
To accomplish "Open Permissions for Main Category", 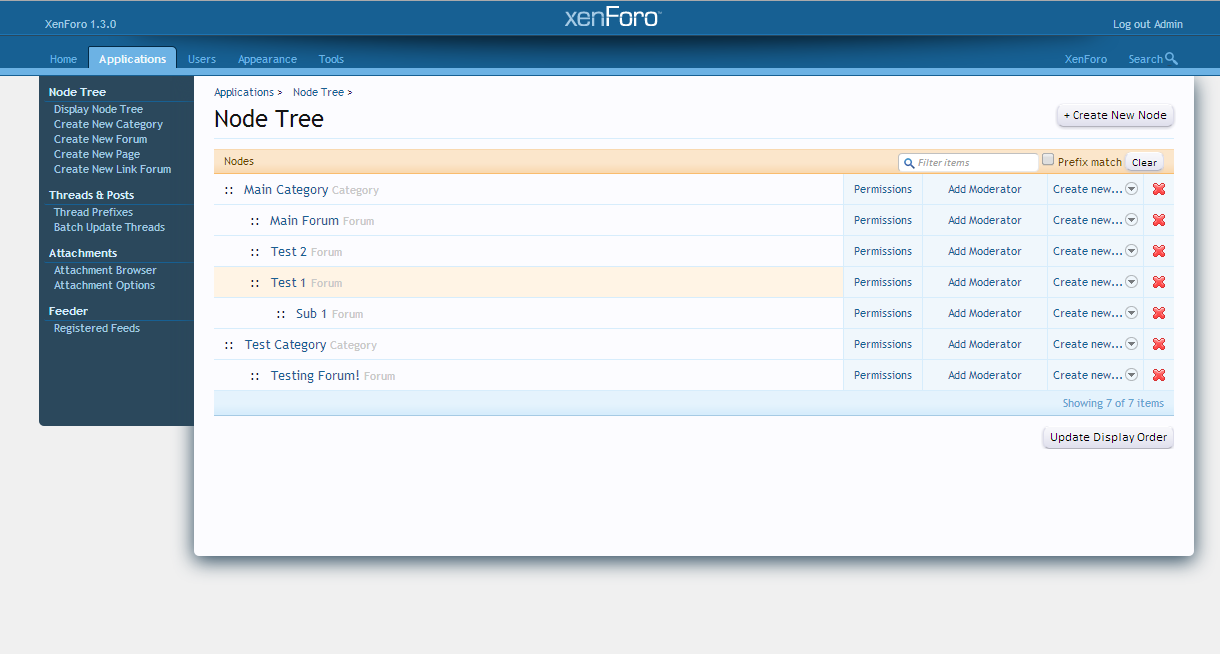I will tap(883, 189).
